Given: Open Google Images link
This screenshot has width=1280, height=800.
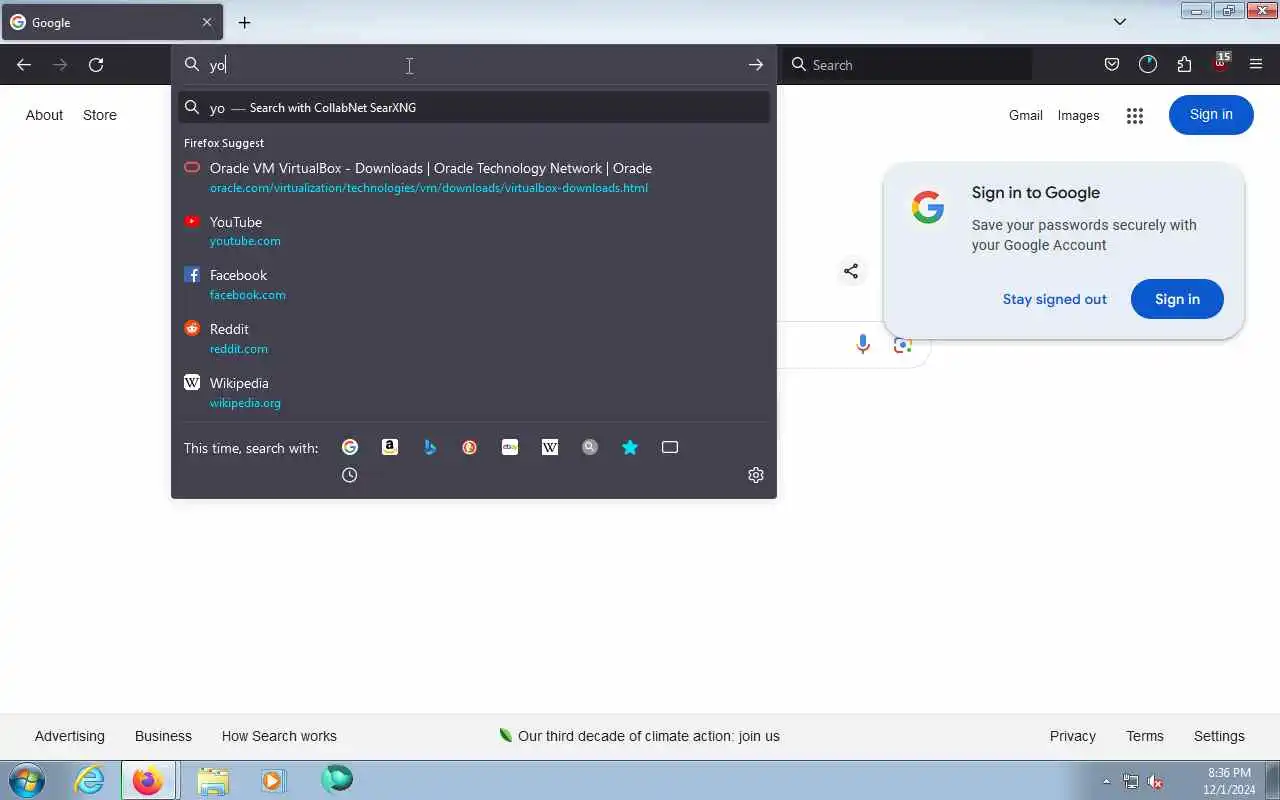Looking at the screenshot, I should click(1078, 115).
